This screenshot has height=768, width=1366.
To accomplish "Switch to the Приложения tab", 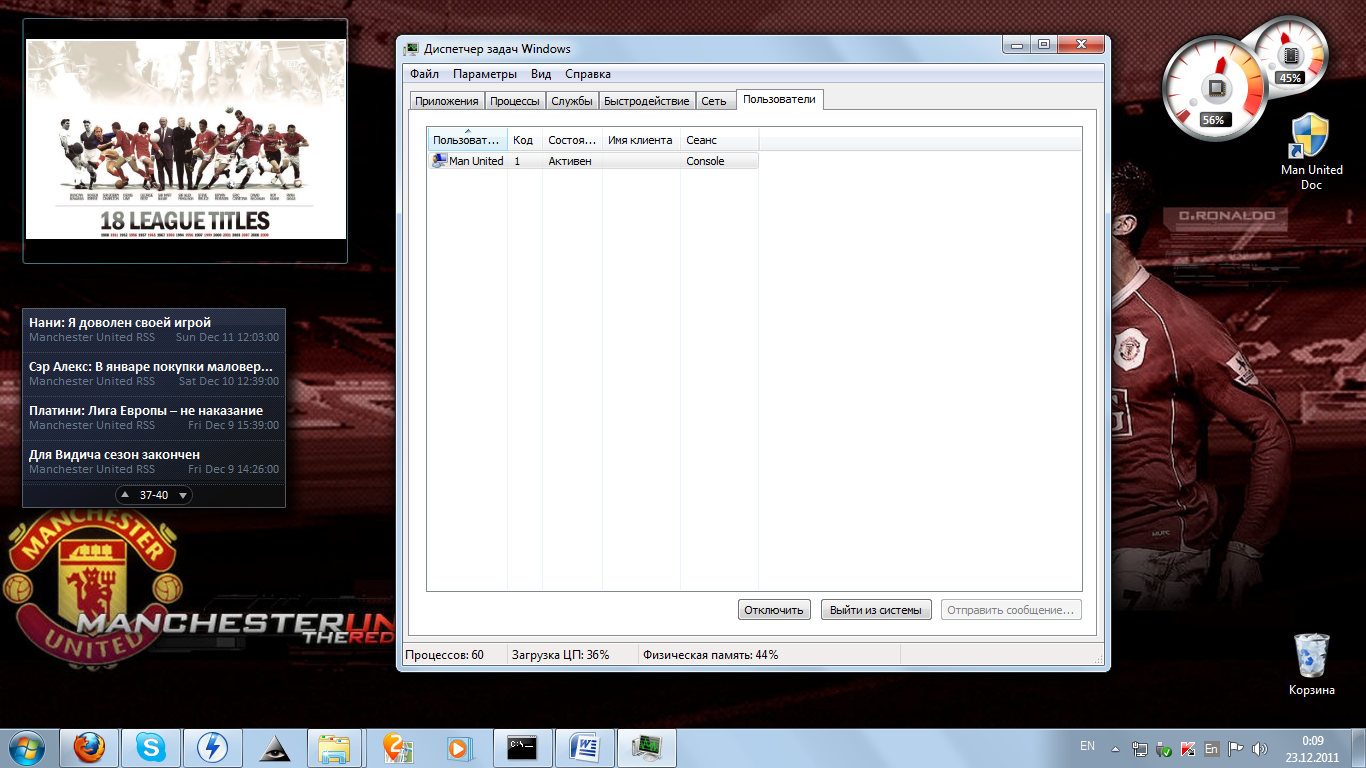I will pyautogui.click(x=447, y=101).
